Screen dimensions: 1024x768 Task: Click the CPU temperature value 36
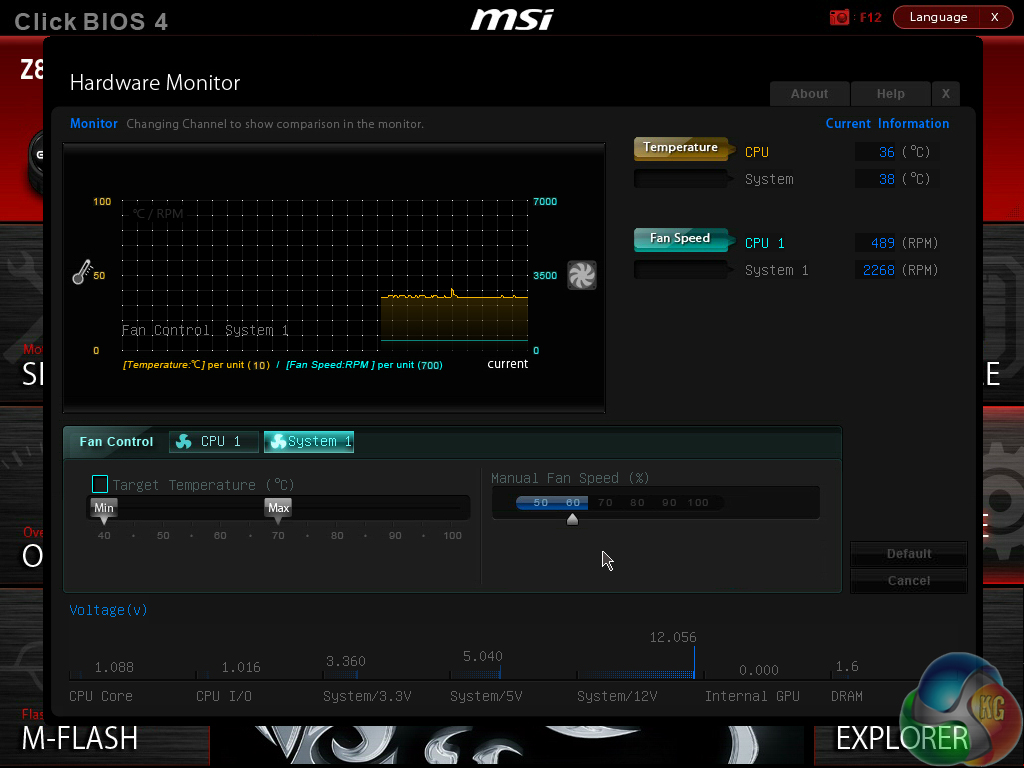(886, 152)
